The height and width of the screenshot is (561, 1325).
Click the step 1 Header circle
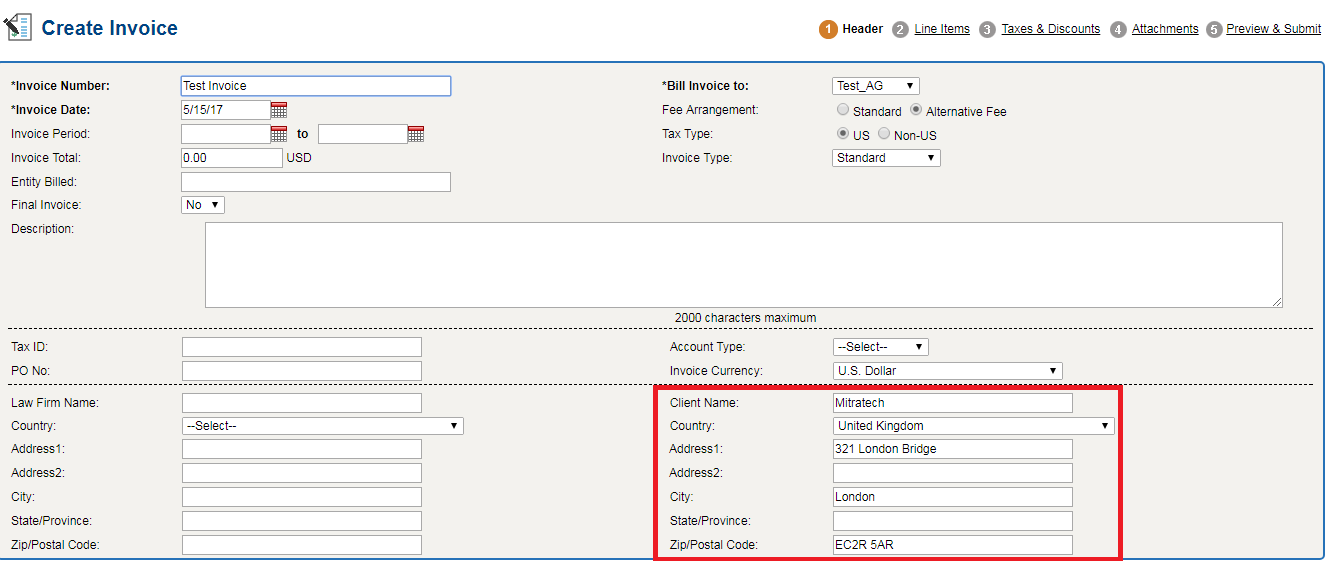pos(828,29)
